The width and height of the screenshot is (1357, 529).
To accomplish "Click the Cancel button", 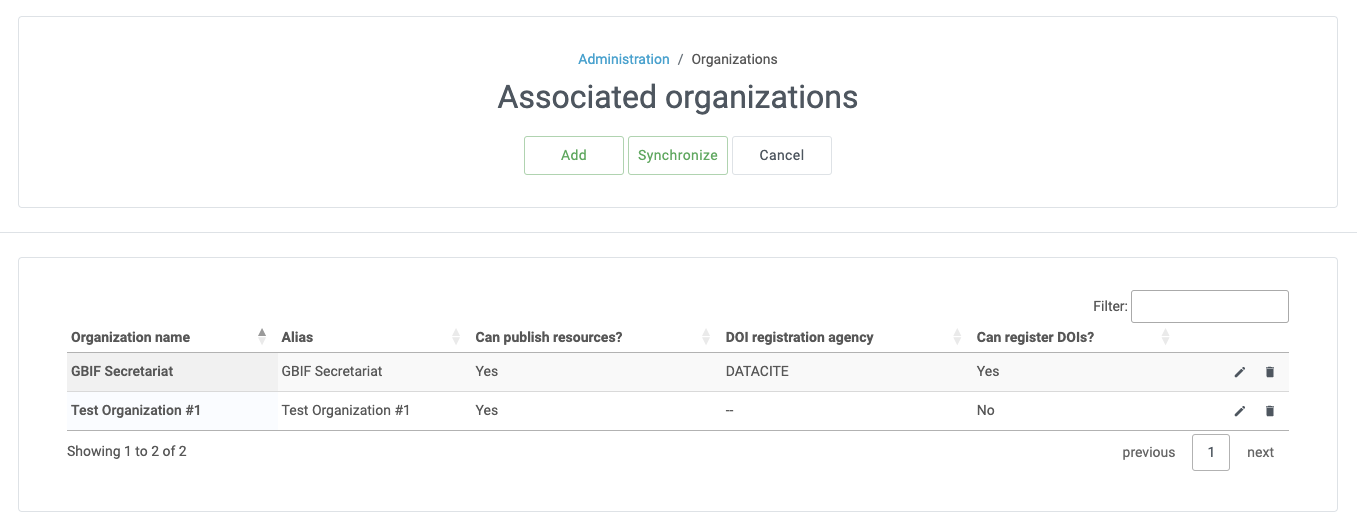I will pos(781,155).
